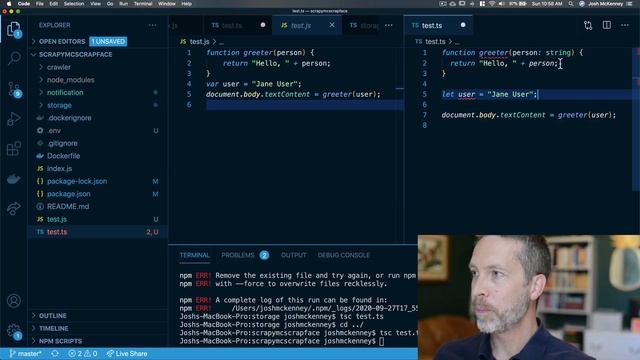Expand the NPM Scripts section
The height and width of the screenshot is (360, 640).
60,341
